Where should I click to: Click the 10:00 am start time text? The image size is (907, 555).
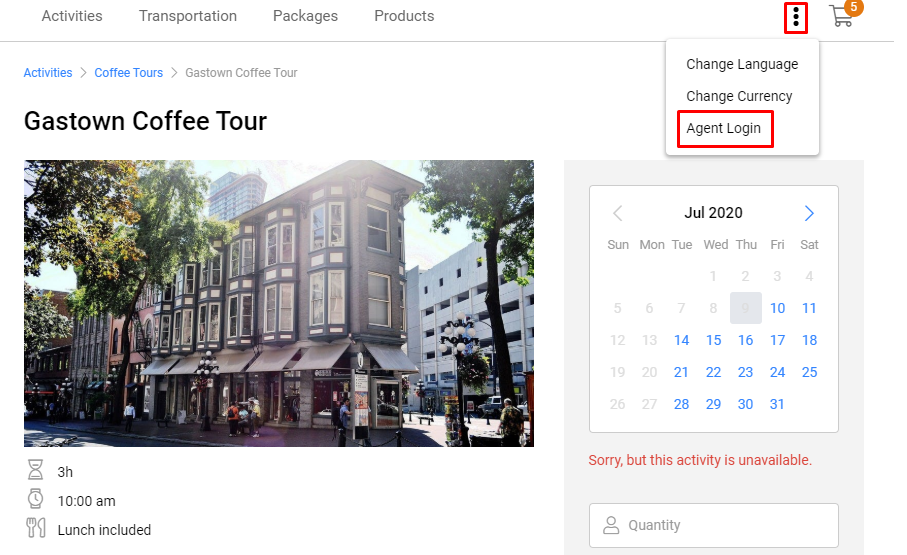[x=86, y=501]
